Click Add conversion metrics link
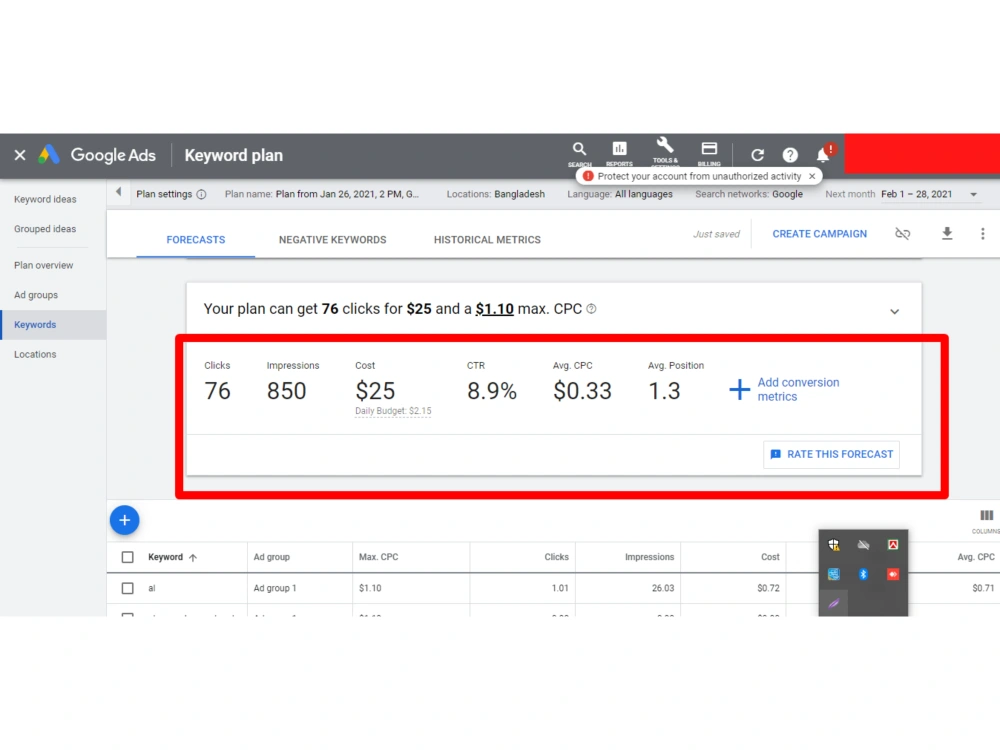Viewport: 1000px width, 750px height. tap(798, 389)
